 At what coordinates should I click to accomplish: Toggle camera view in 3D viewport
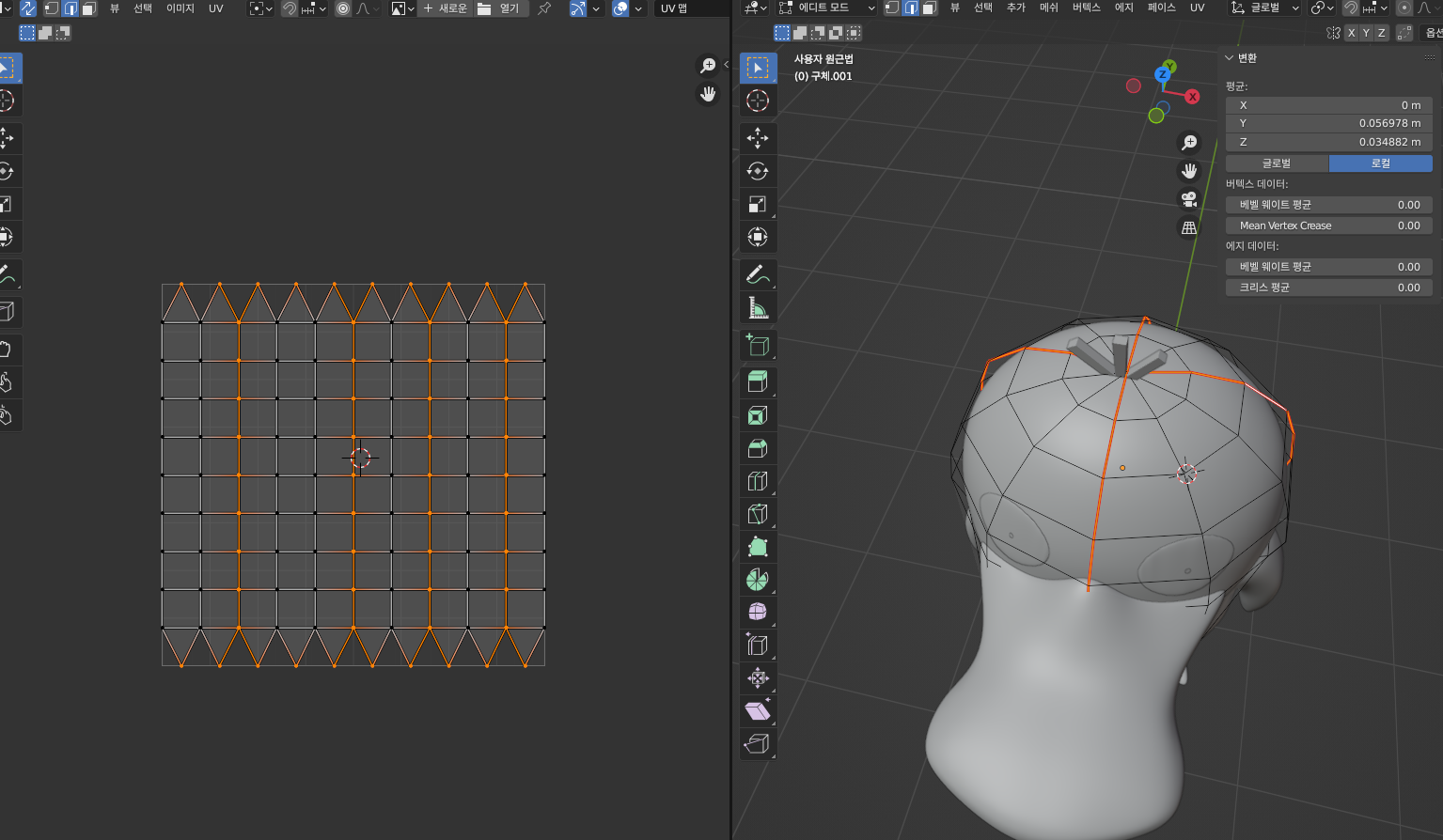click(1189, 199)
